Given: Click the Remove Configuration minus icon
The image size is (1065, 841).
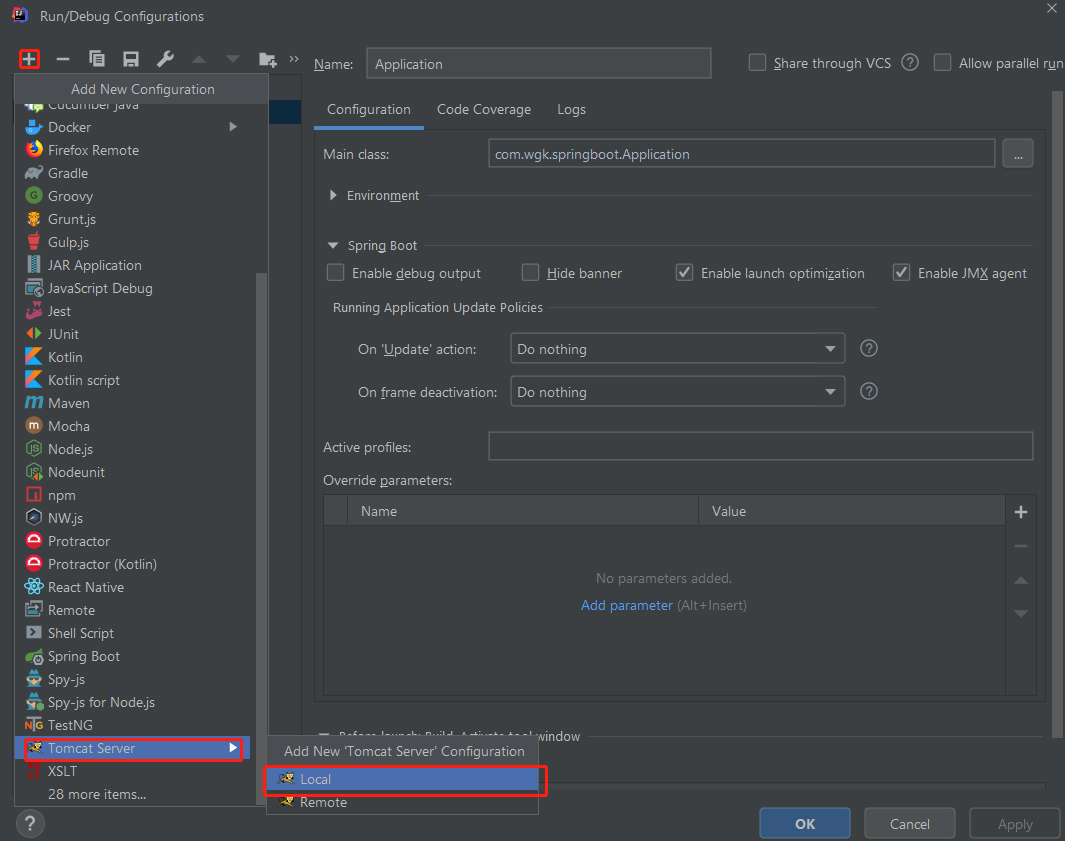Looking at the screenshot, I should pyautogui.click(x=63, y=60).
